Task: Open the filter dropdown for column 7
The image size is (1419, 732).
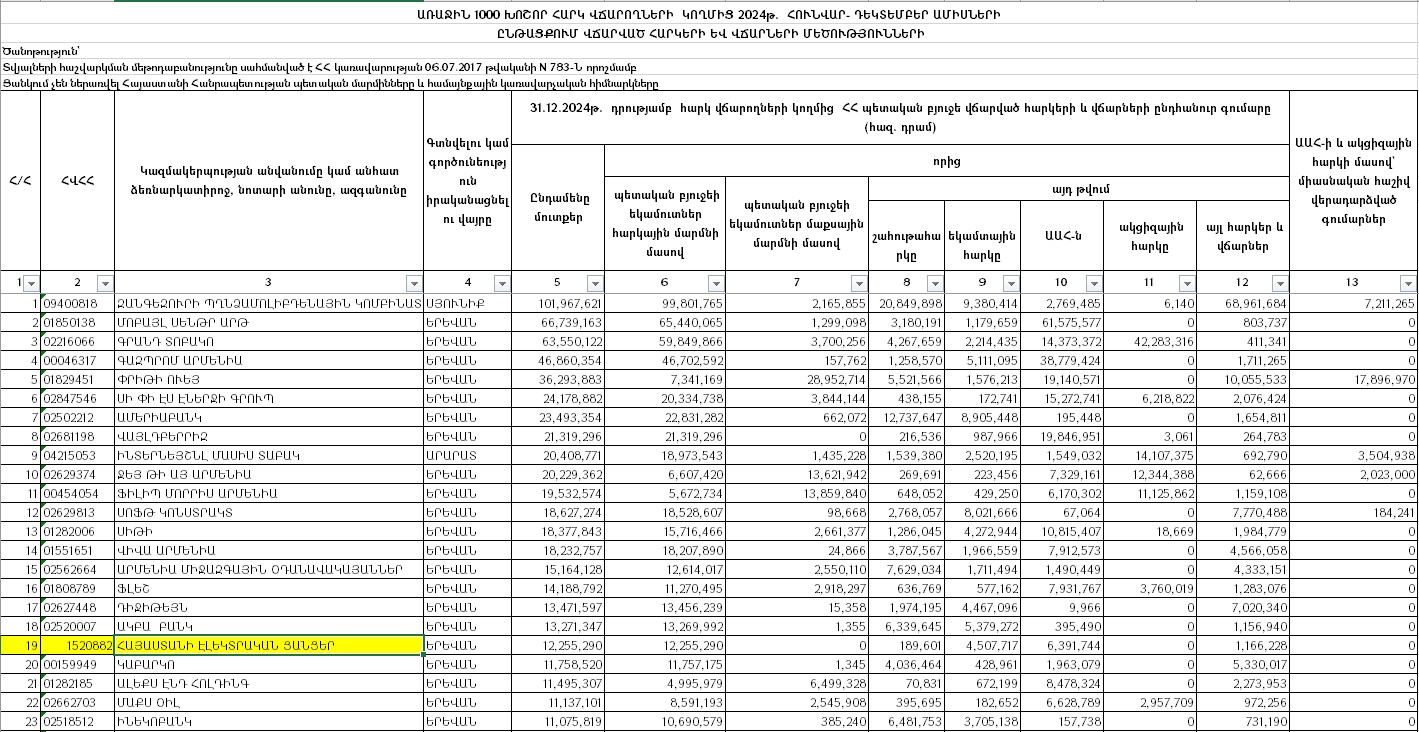Action: coord(858,283)
